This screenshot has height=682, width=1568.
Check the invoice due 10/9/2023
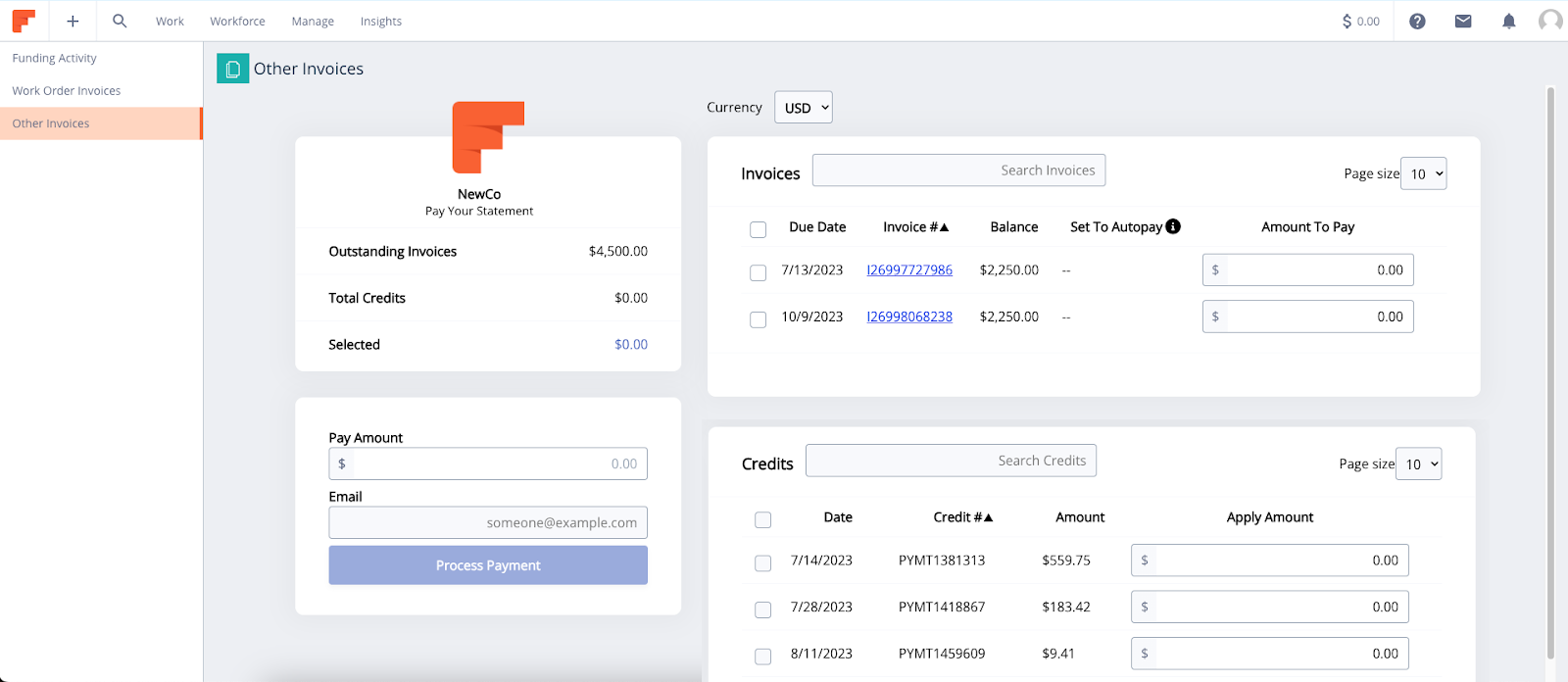tap(758, 319)
